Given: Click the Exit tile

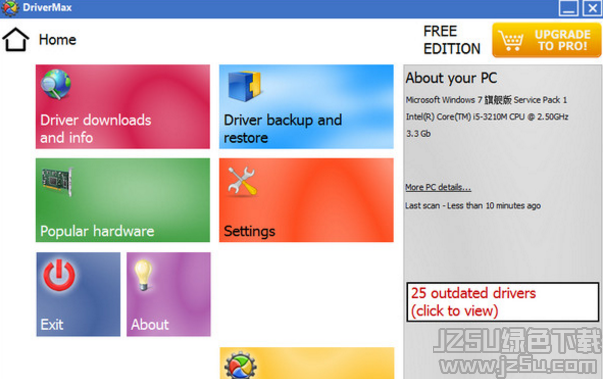Looking at the screenshot, I should point(78,294).
